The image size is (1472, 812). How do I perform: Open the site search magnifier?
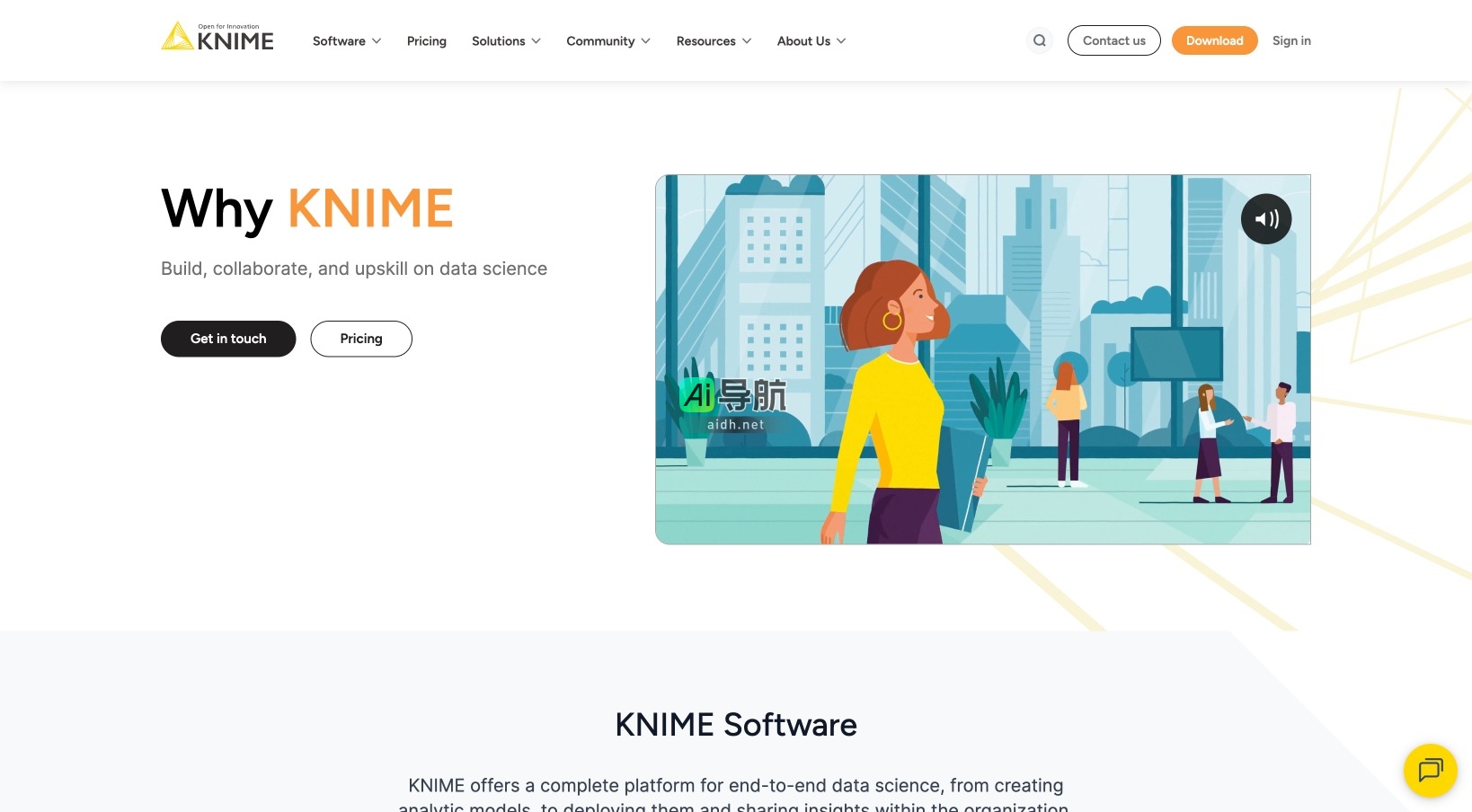point(1039,40)
